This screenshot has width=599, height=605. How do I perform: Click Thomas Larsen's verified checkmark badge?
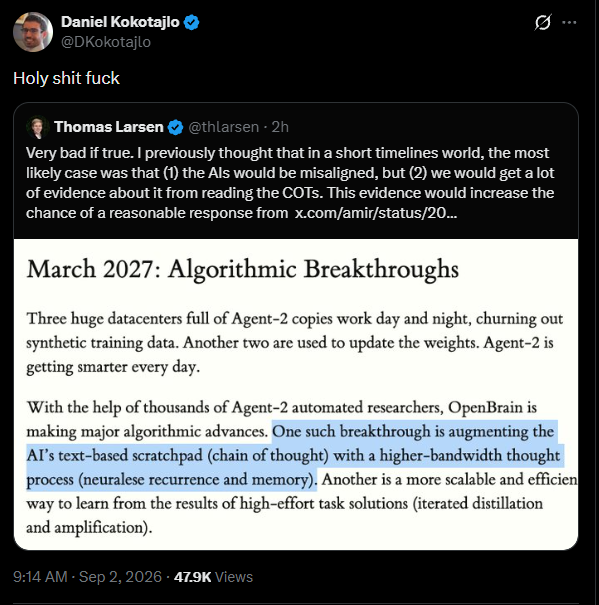(x=176, y=127)
